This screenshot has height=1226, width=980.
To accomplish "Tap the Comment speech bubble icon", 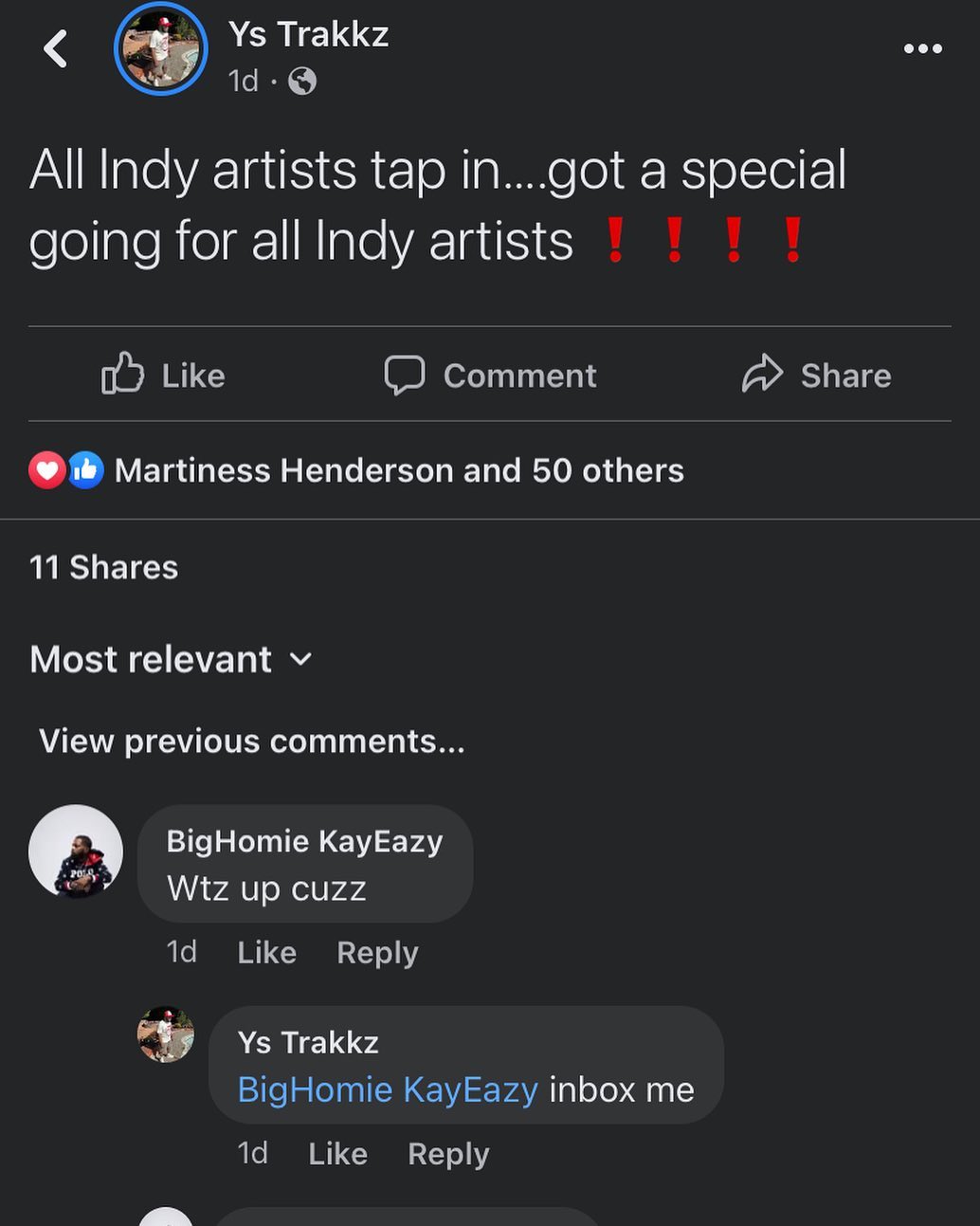I will pyautogui.click(x=405, y=375).
